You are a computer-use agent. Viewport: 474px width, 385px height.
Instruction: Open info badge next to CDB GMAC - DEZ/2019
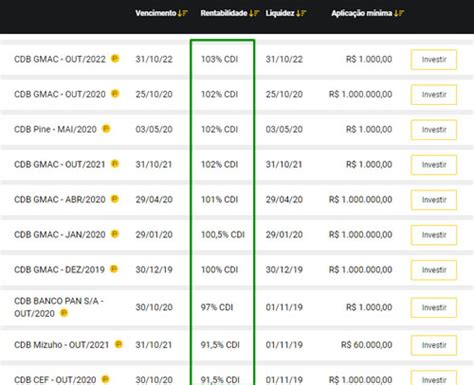(x=114, y=269)
